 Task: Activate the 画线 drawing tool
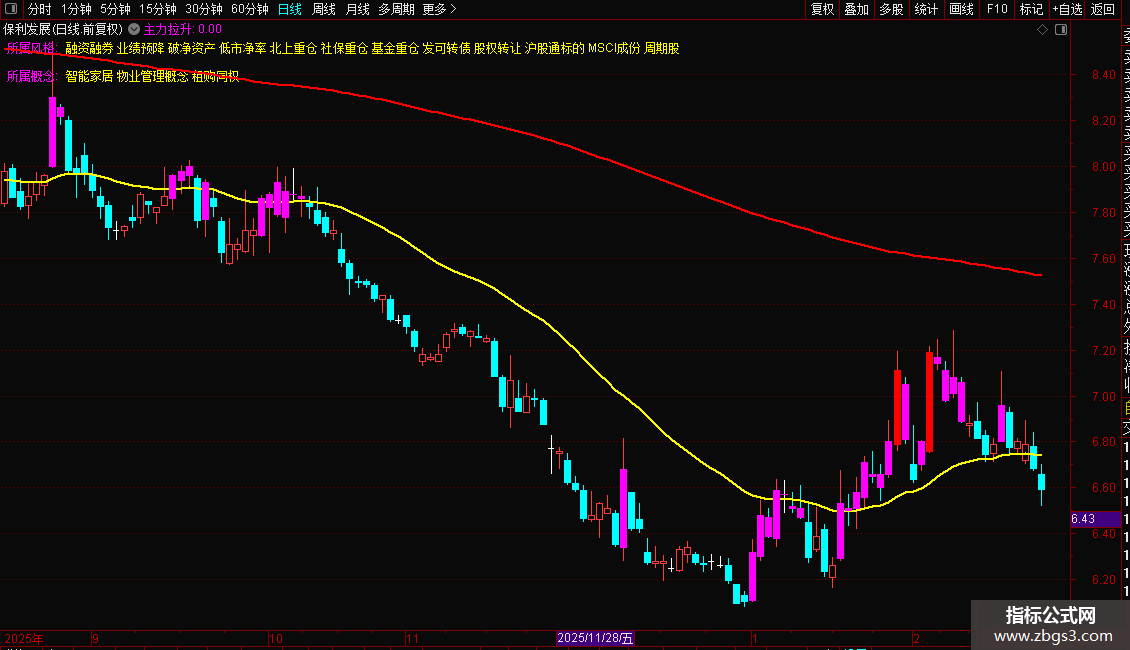click(961, 9)
